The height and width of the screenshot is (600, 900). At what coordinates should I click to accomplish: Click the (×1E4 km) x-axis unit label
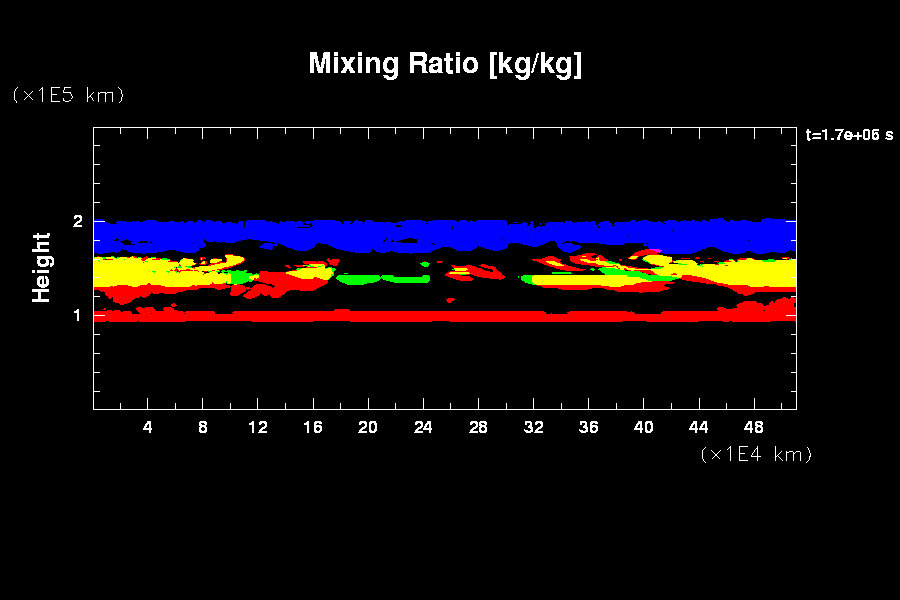(756, 454)
